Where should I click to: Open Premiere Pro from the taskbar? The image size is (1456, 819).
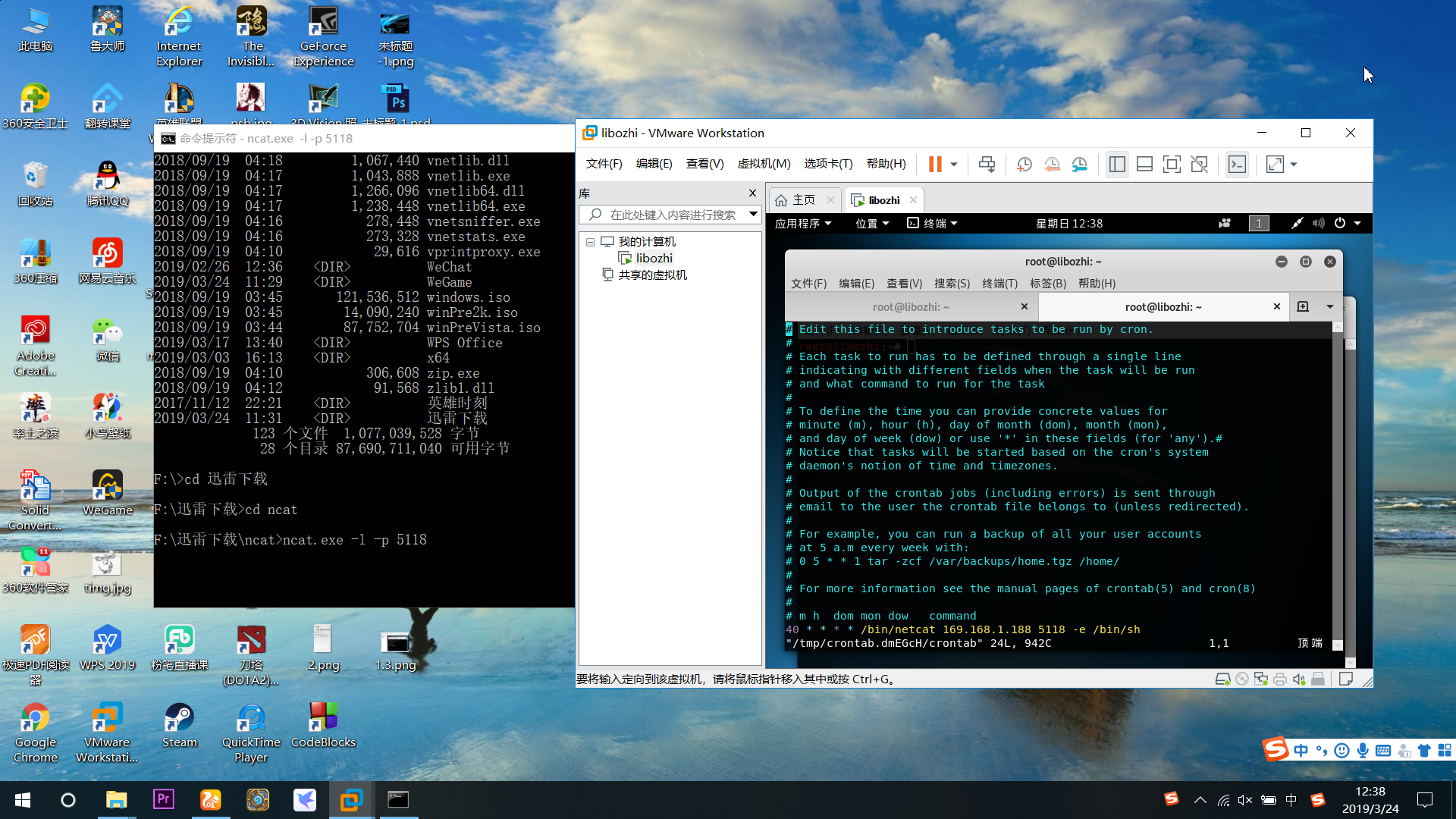point(163,800)
